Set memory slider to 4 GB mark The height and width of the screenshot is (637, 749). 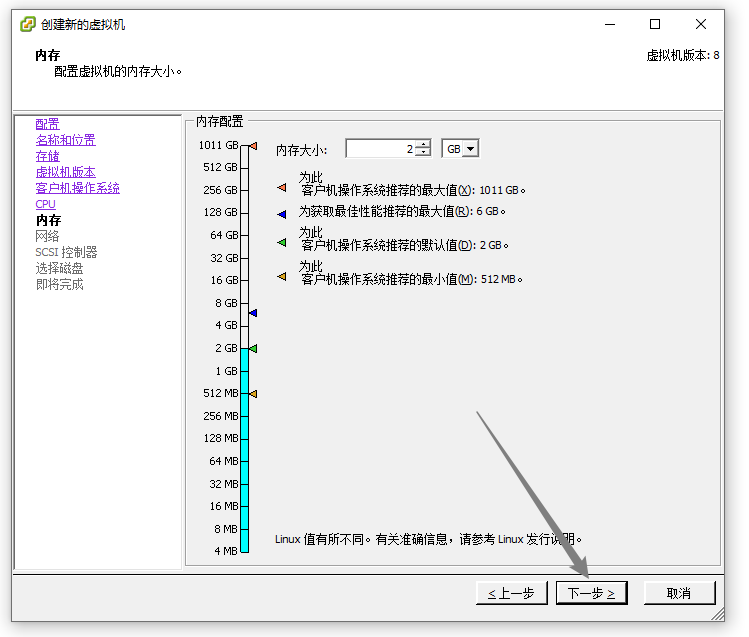[244, 326]
